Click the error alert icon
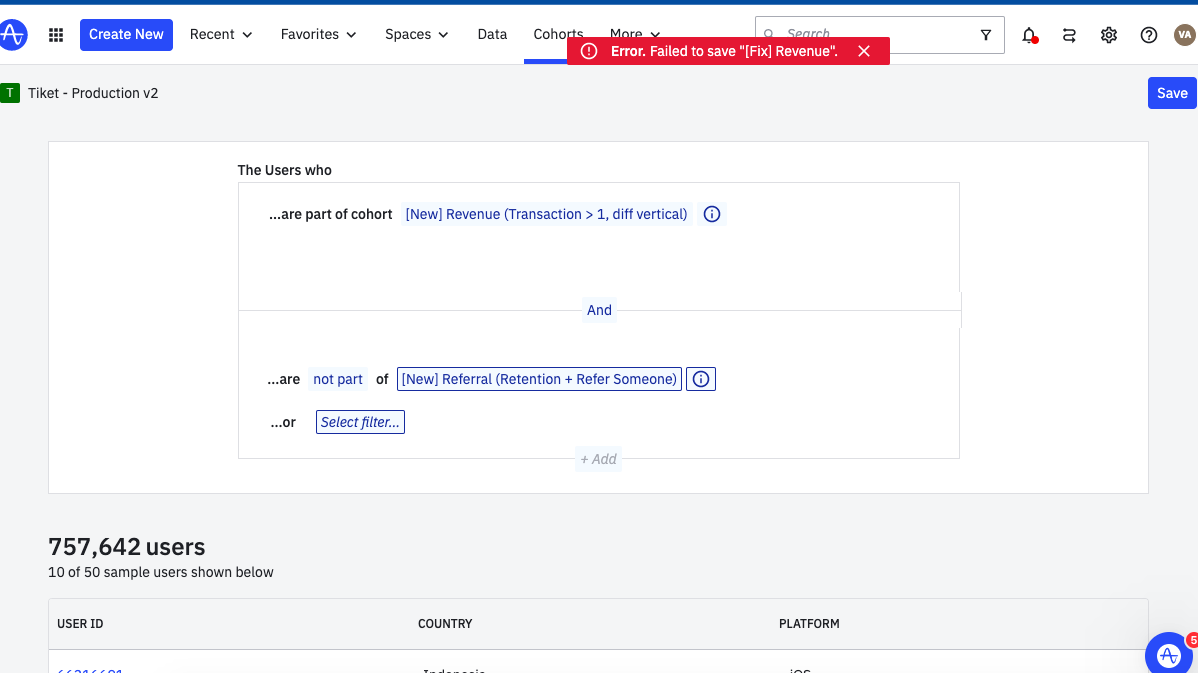Viewport: 1198px width, 673px height. coord(589,51)
